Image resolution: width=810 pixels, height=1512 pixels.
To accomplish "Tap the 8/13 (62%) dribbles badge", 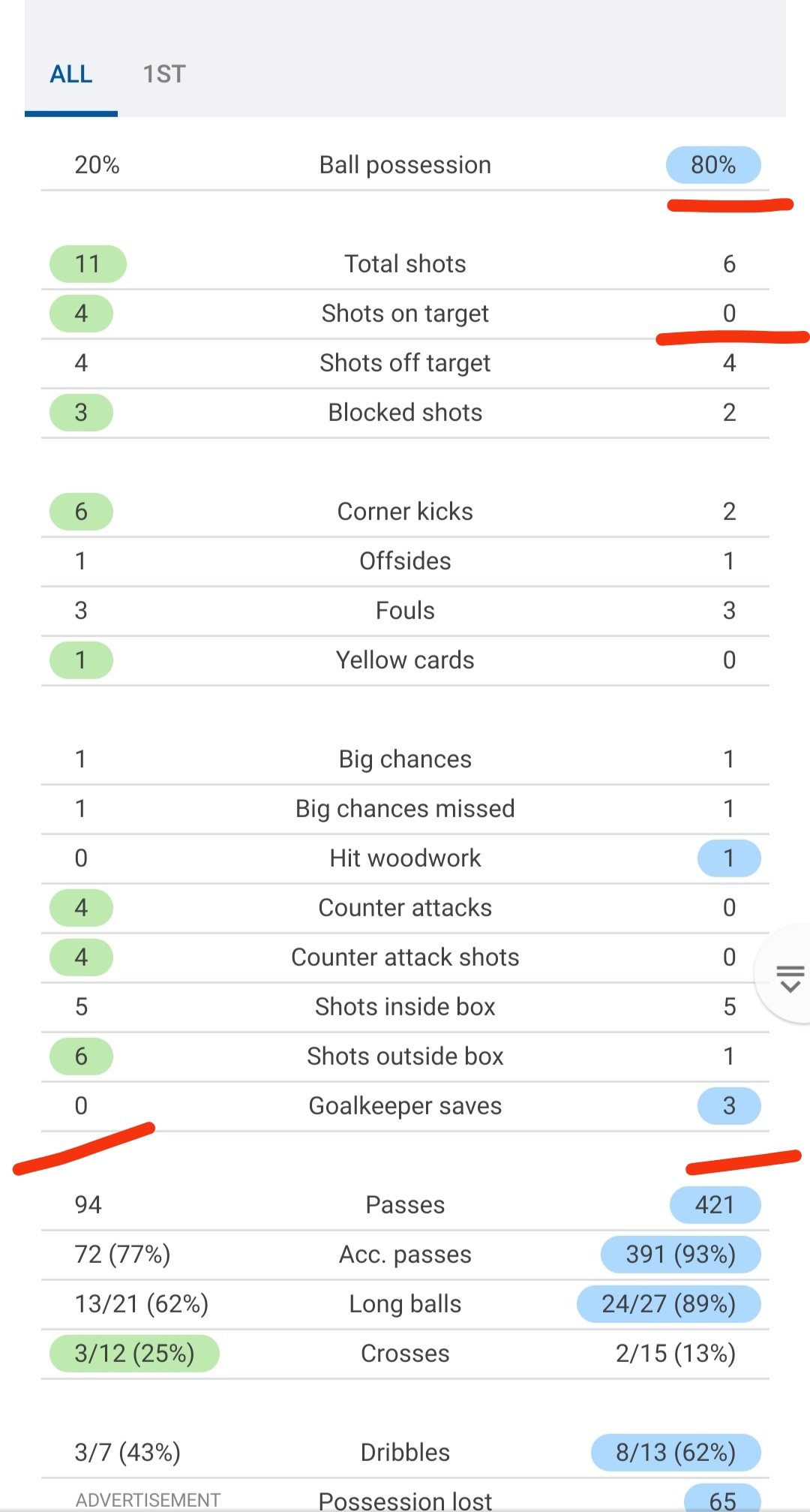I will pos(676,1453).
